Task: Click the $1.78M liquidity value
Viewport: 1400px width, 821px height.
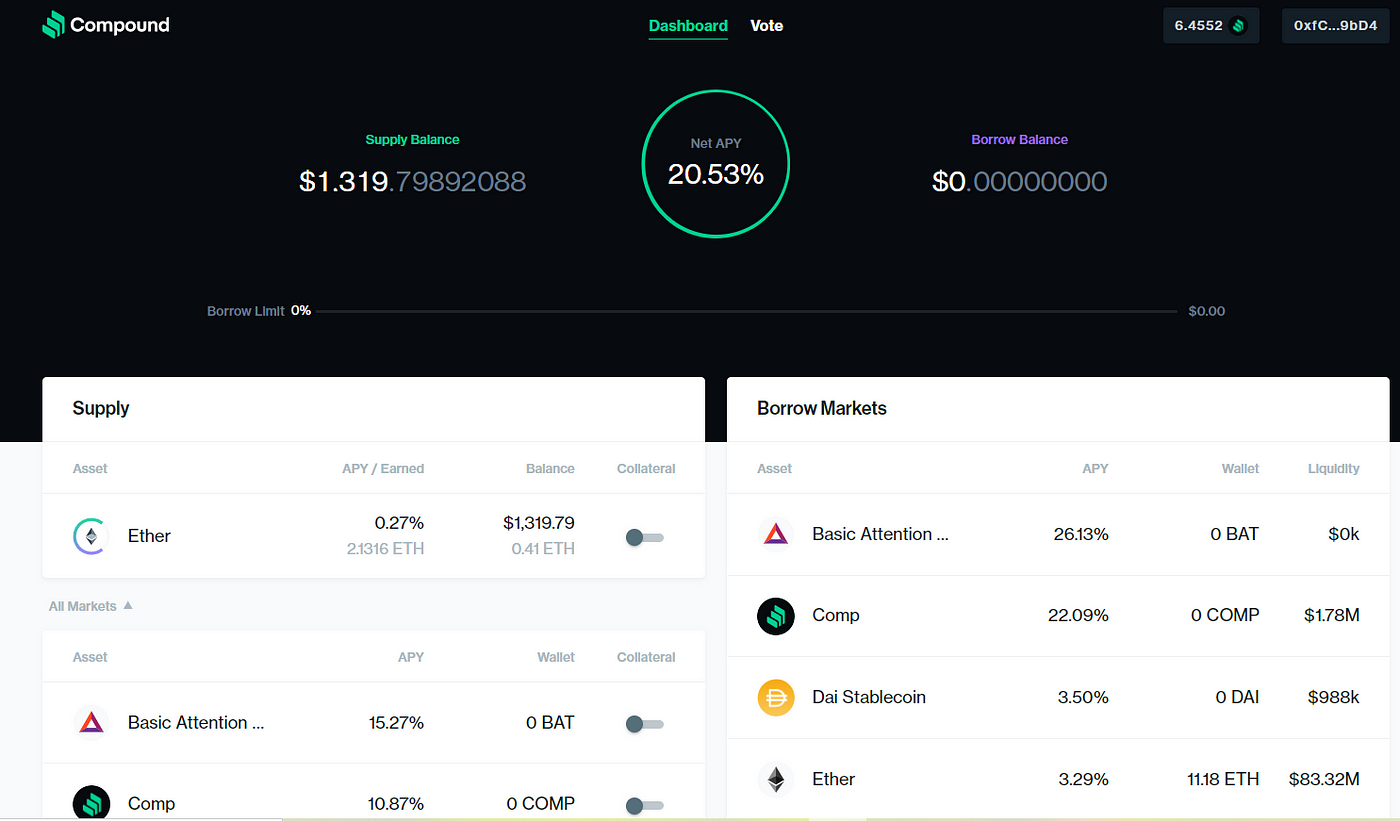Action: pos(1332,616)
